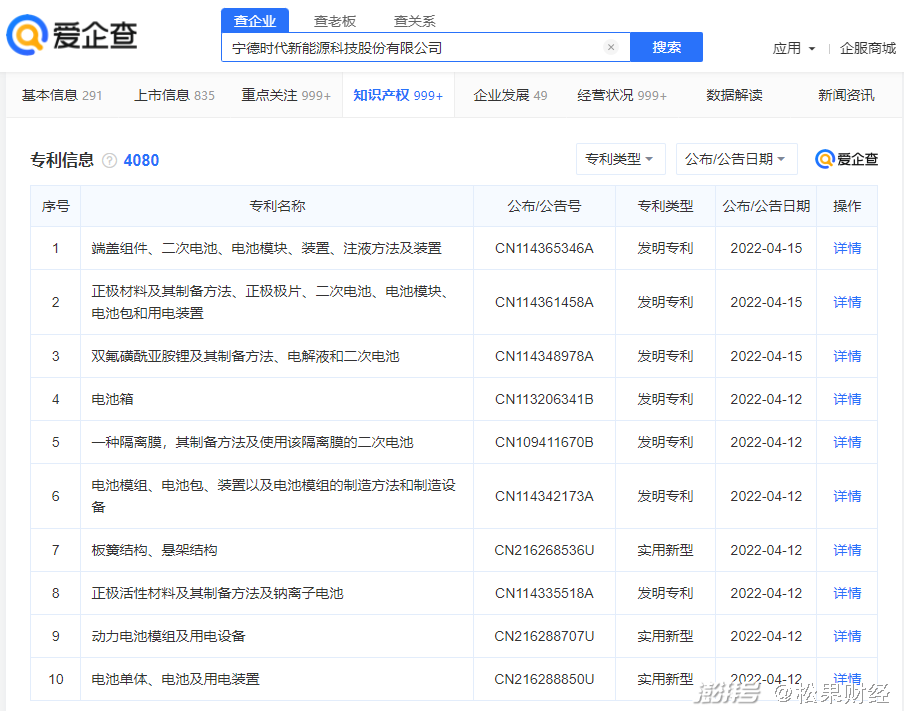View 详情 for patent CN114365346A
The image size is (904, 711).
coord(846,248)
